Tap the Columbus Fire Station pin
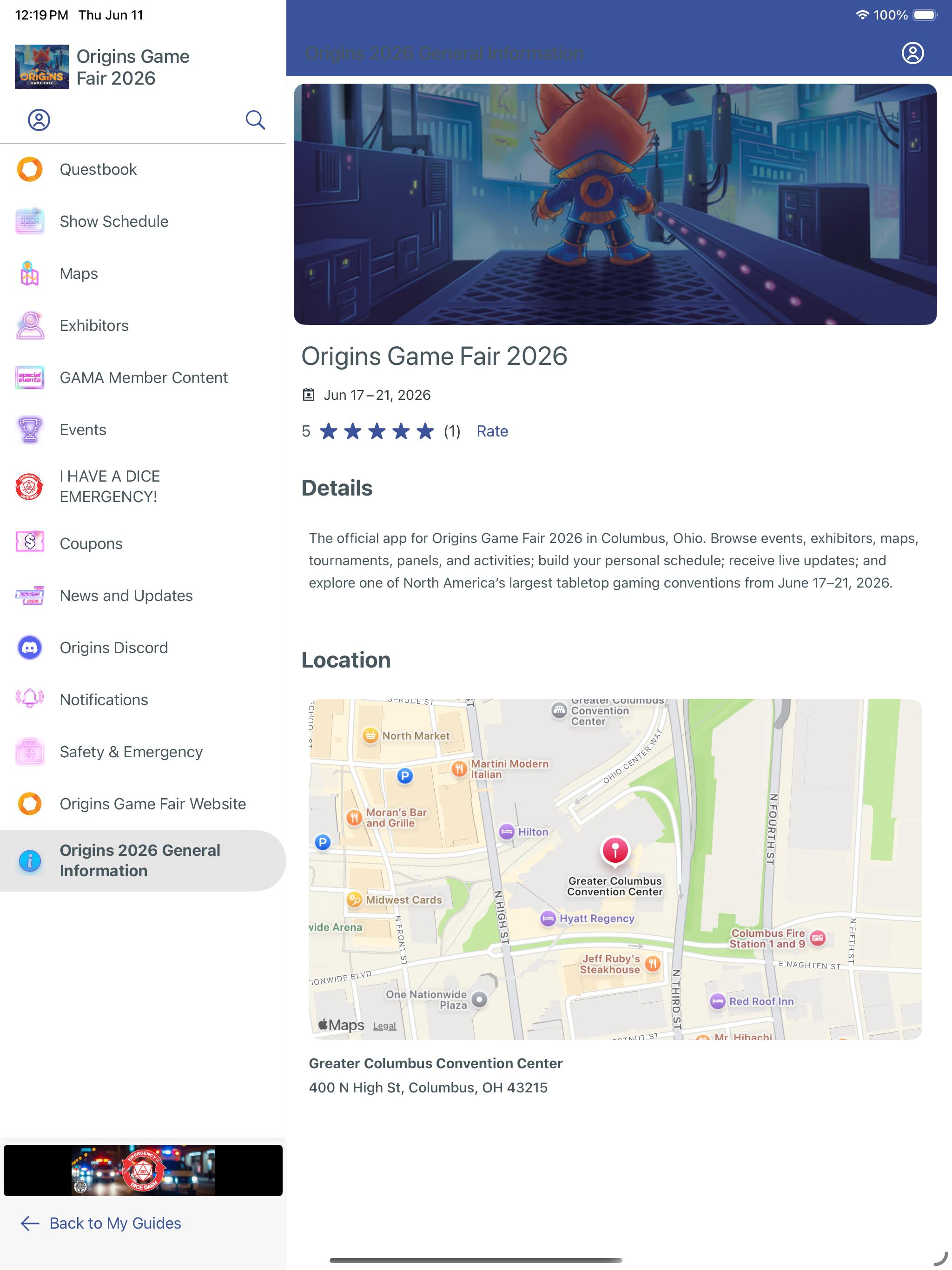This screenshot has width=952, height=1270. [818, 938]
